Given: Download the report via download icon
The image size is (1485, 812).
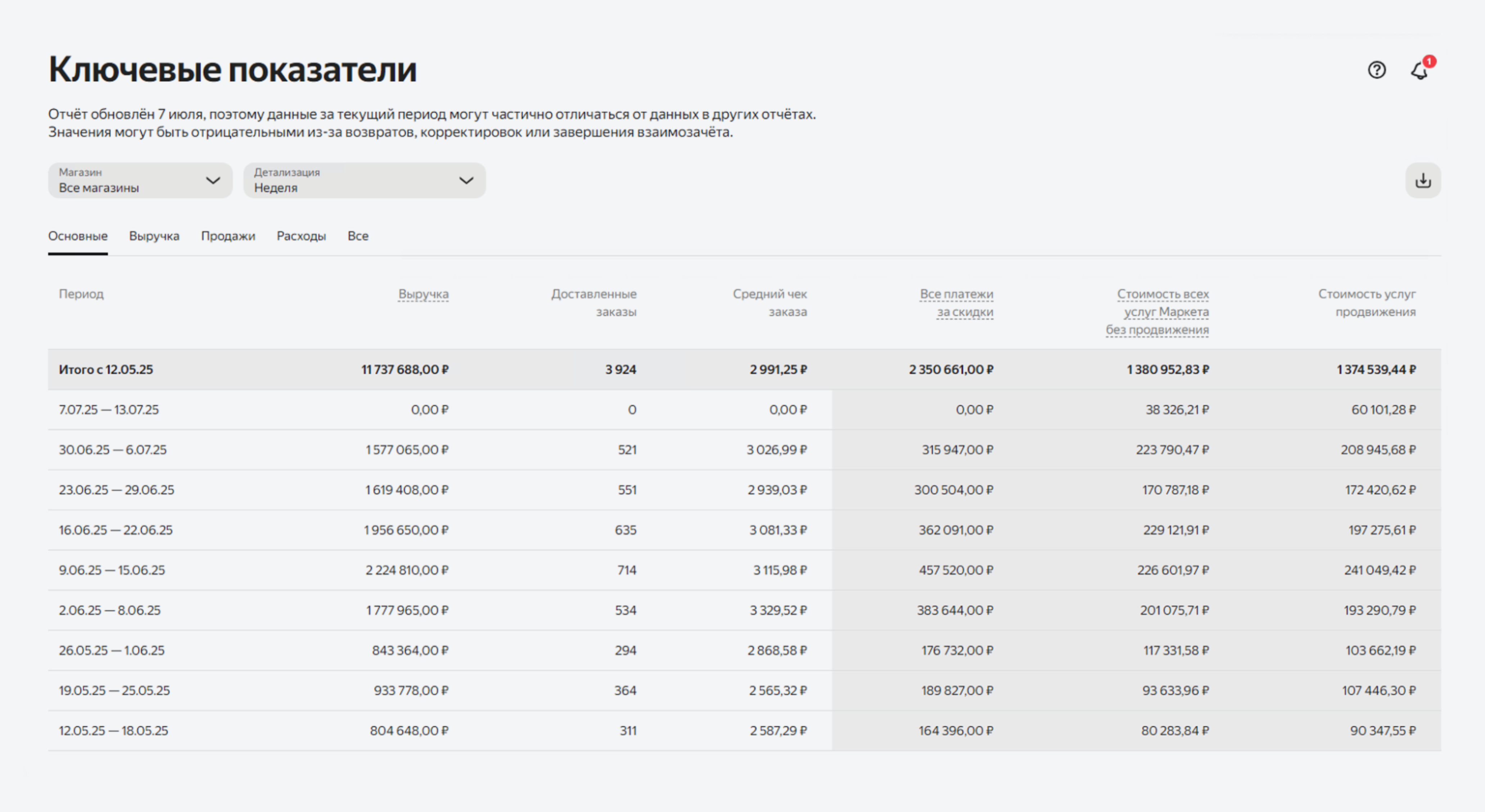Looking at the screenshot, I should pos(1423,181).
